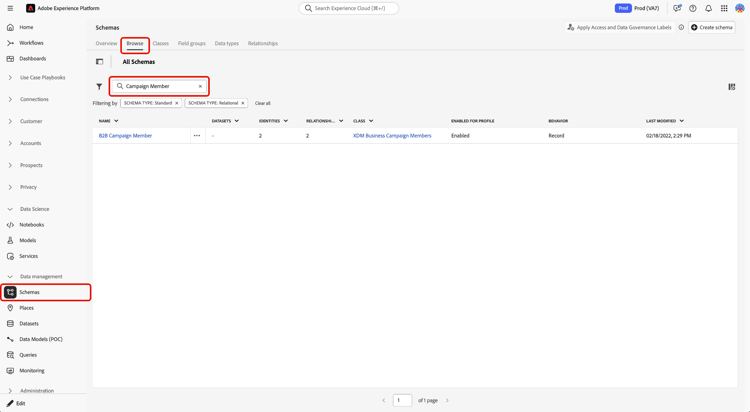Open the apps grid switcher
750x412 pixels.
click(x=724, y=8)
